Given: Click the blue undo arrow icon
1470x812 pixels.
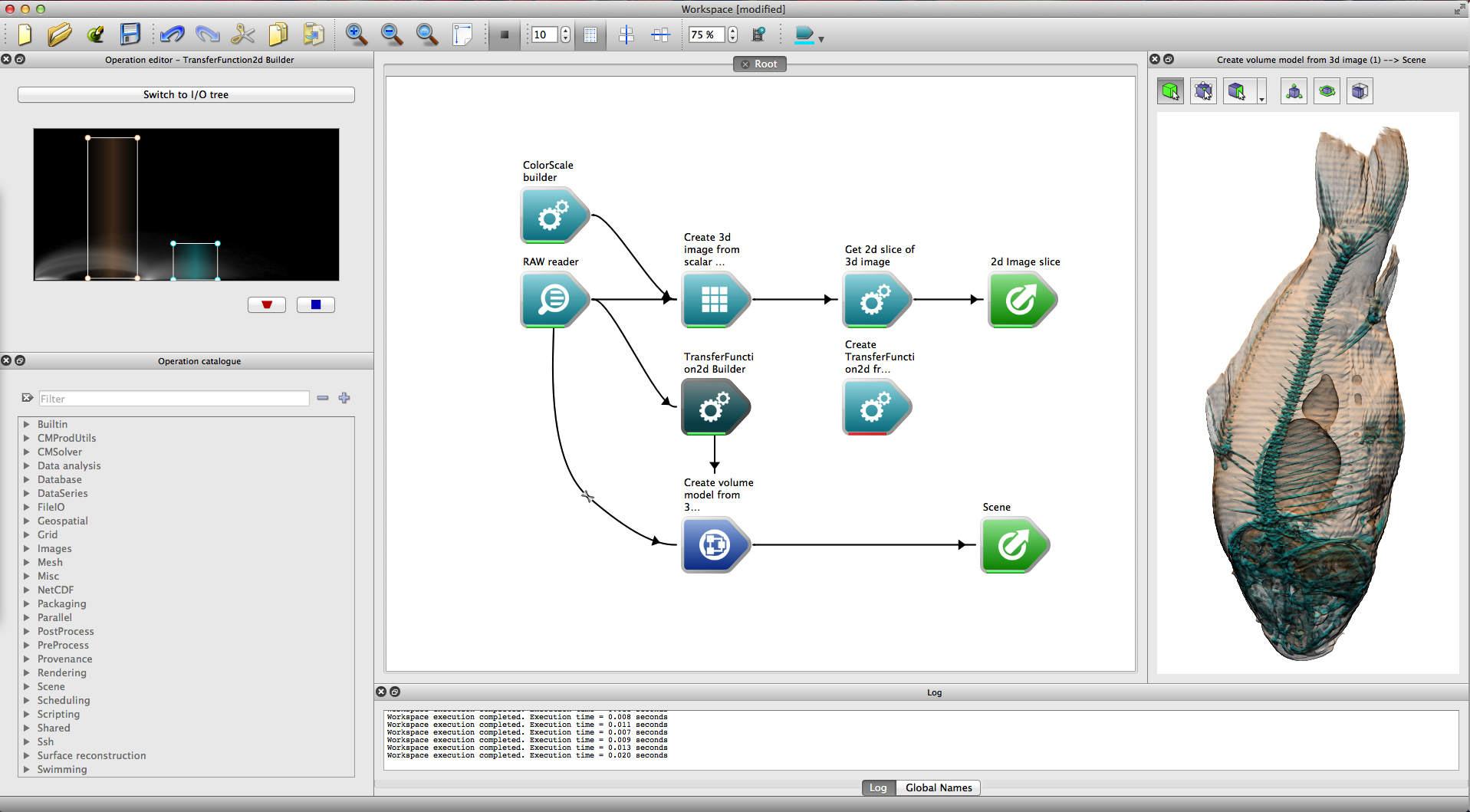Looking at the screenshot, I should [x=172, y=35].
